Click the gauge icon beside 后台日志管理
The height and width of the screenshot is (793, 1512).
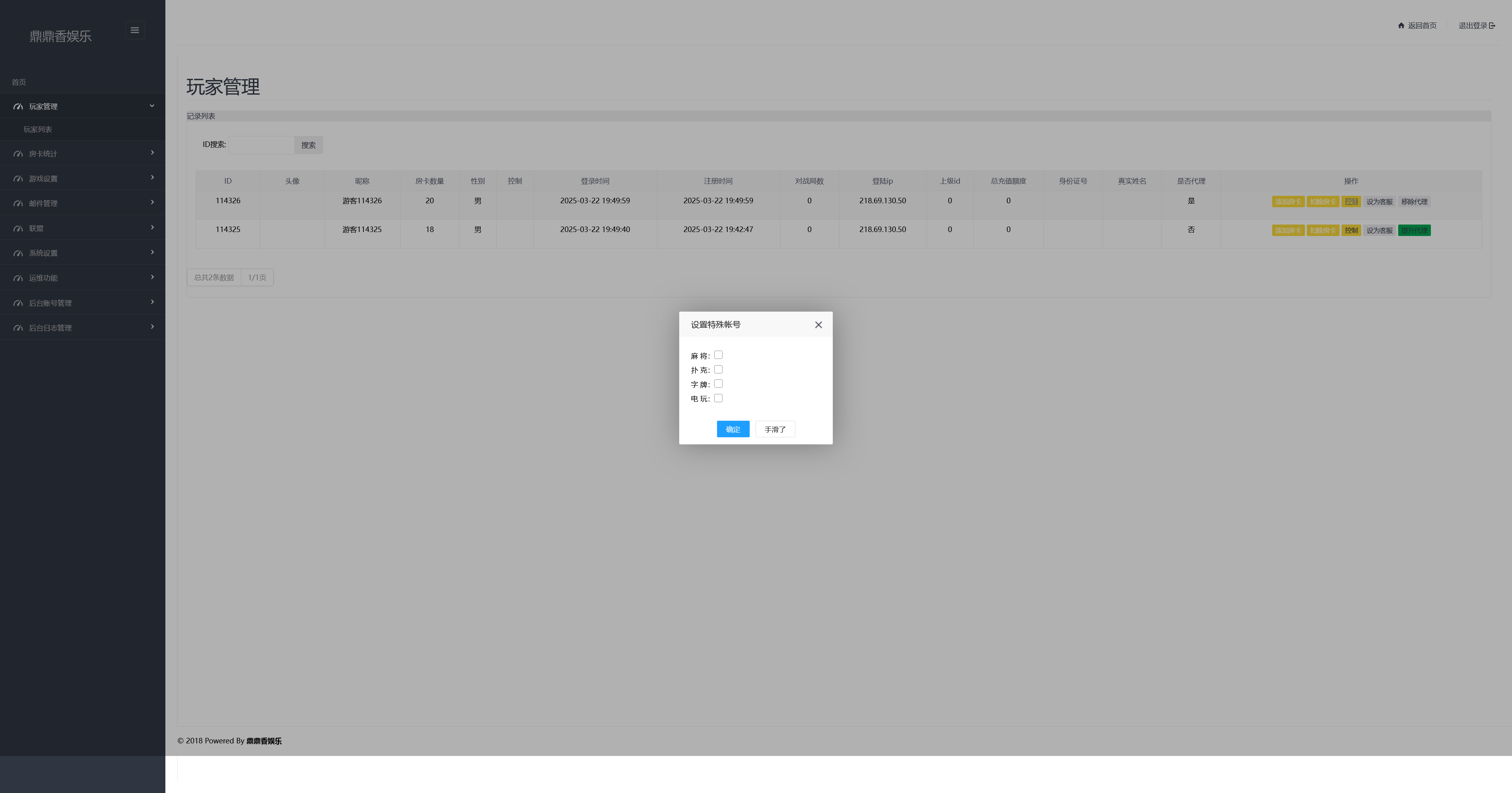tap(18, 328)
